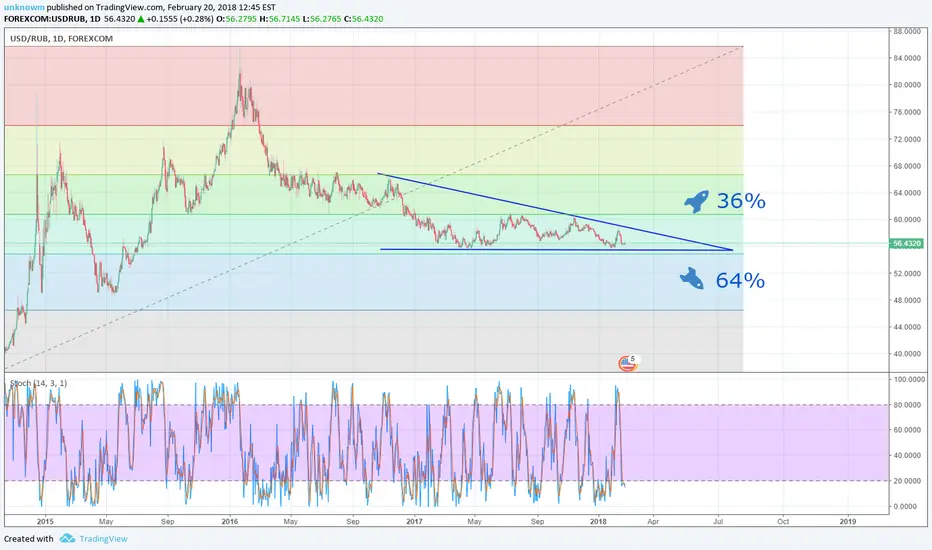Click the 44.0000 price axis label

click(908, 327)
